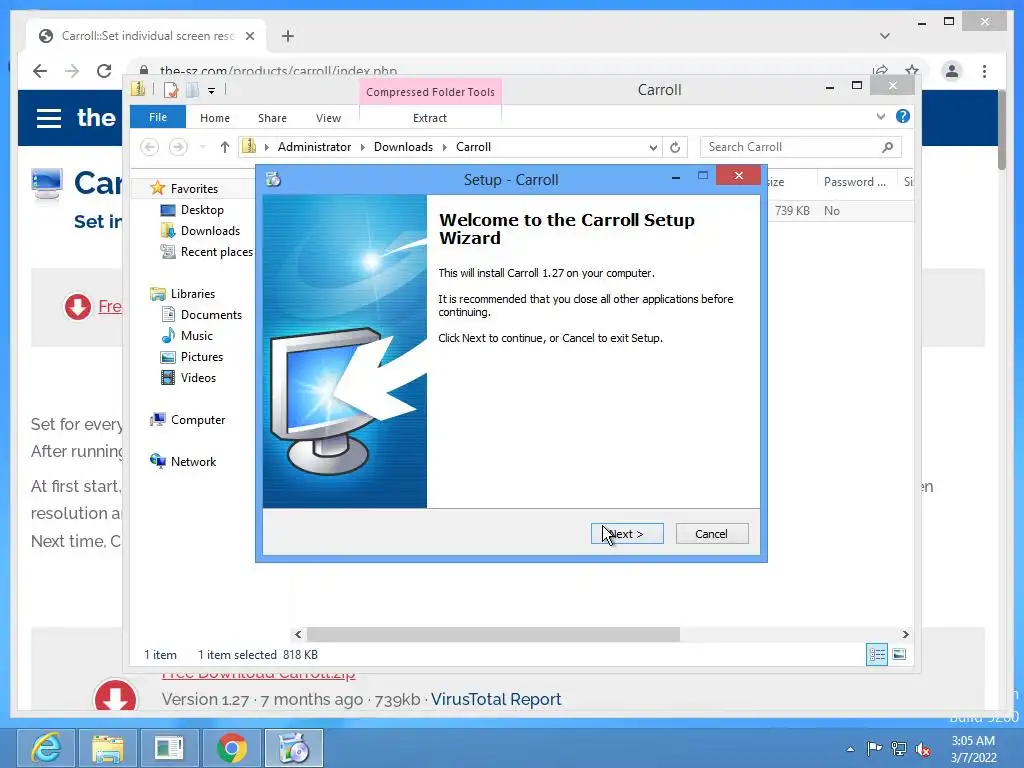Click the scroll right arrow in Explorer

coord(905,634)
